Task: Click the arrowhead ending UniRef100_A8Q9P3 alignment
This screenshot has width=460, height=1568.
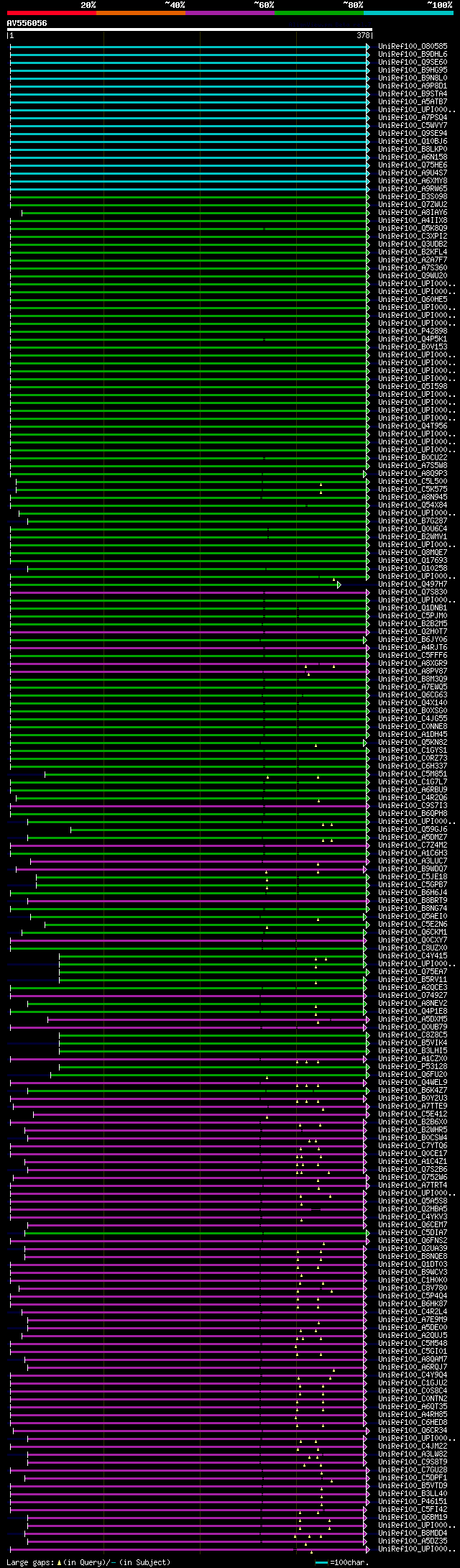Action: pos(365,474)
